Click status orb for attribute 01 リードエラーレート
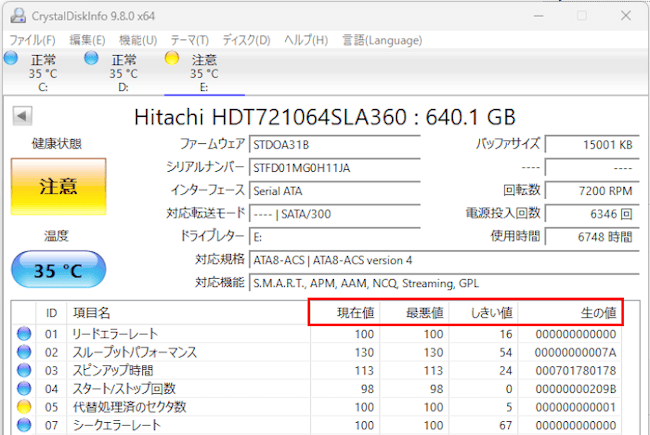Screen dimensions: 650x435 click(24, 334)
